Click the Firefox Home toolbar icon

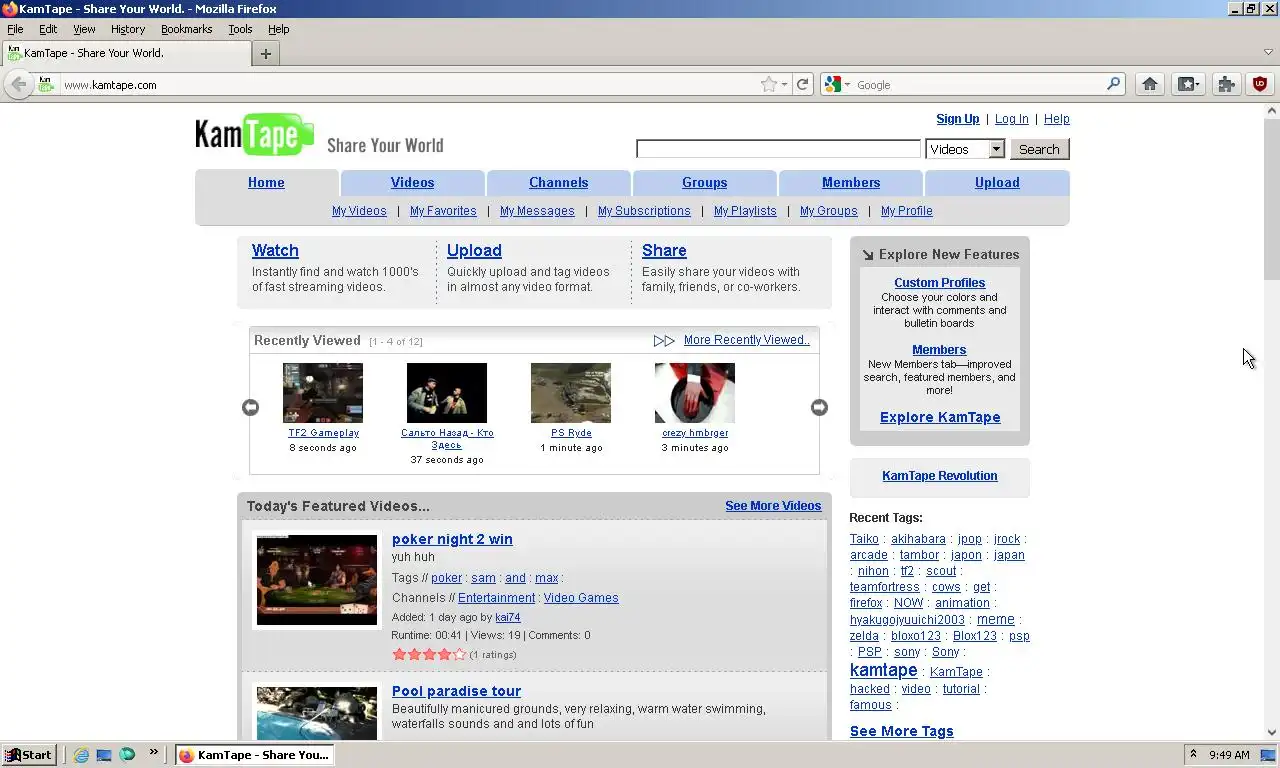1150,85
